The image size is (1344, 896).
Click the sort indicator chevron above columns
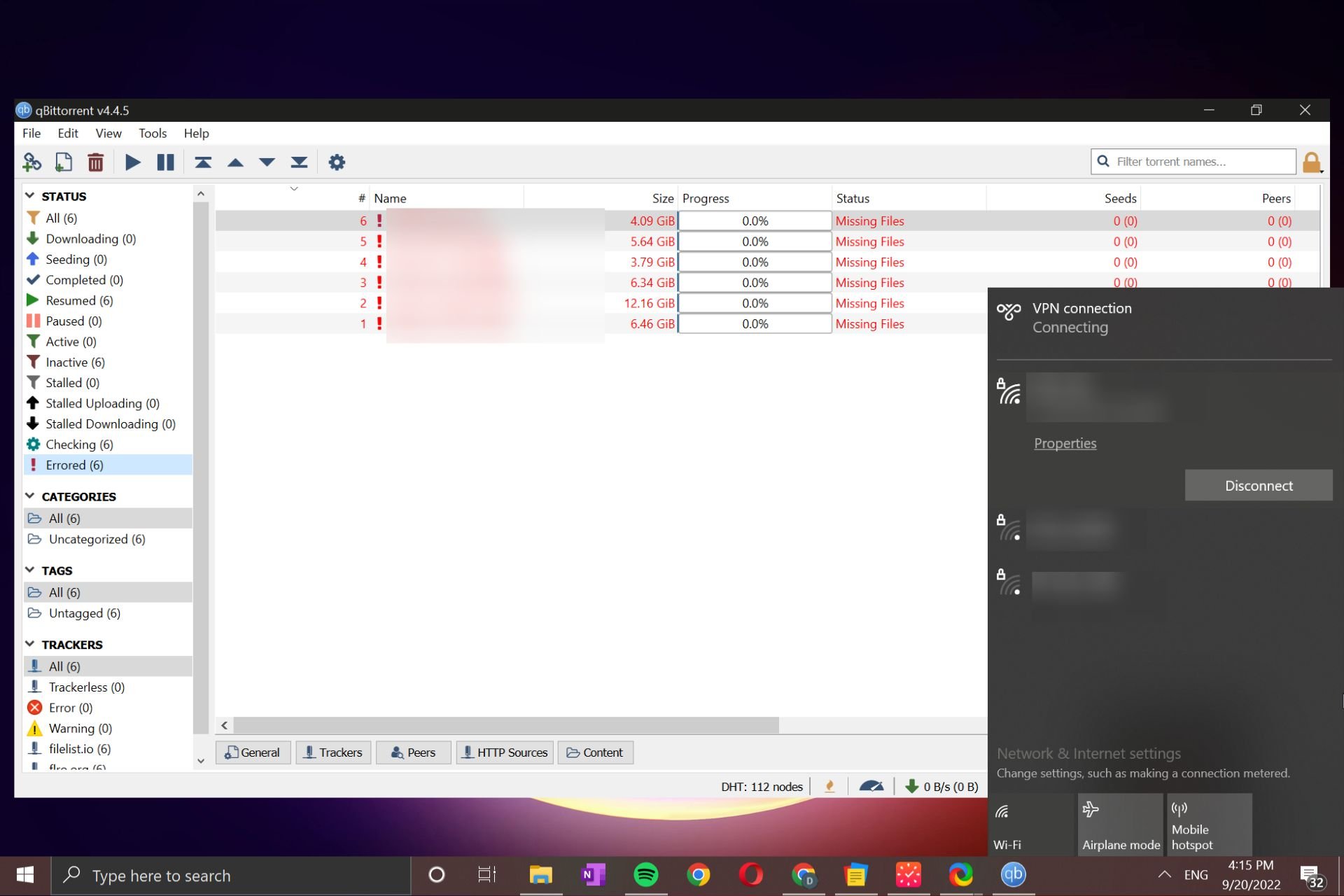coord(294,188)
